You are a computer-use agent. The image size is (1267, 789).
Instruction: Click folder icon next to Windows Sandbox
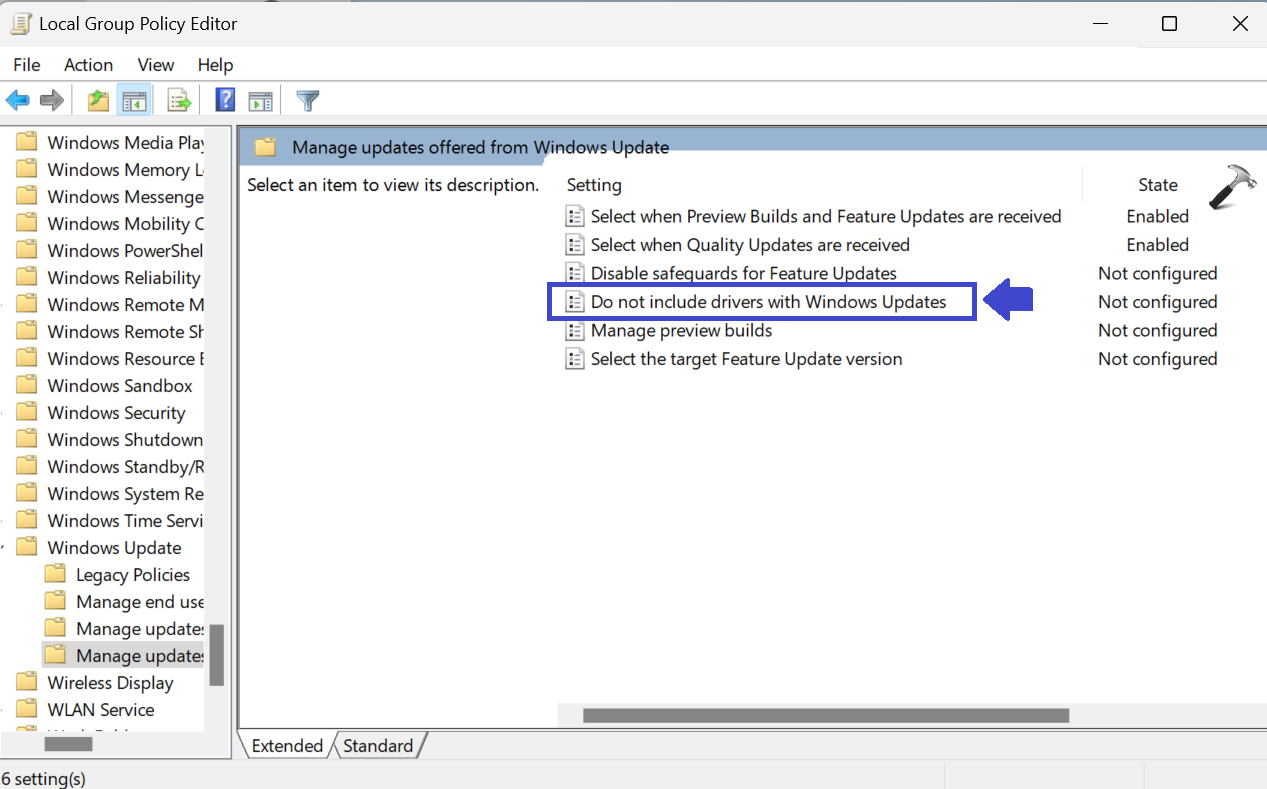[27, 385]
